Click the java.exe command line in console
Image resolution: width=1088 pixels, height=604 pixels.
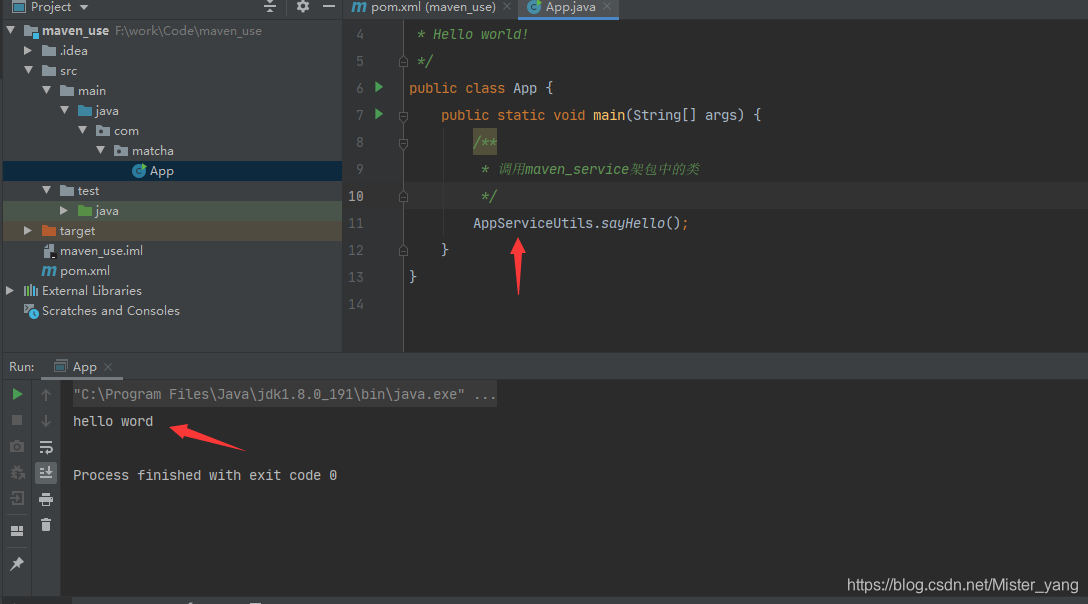pos(284,394)
